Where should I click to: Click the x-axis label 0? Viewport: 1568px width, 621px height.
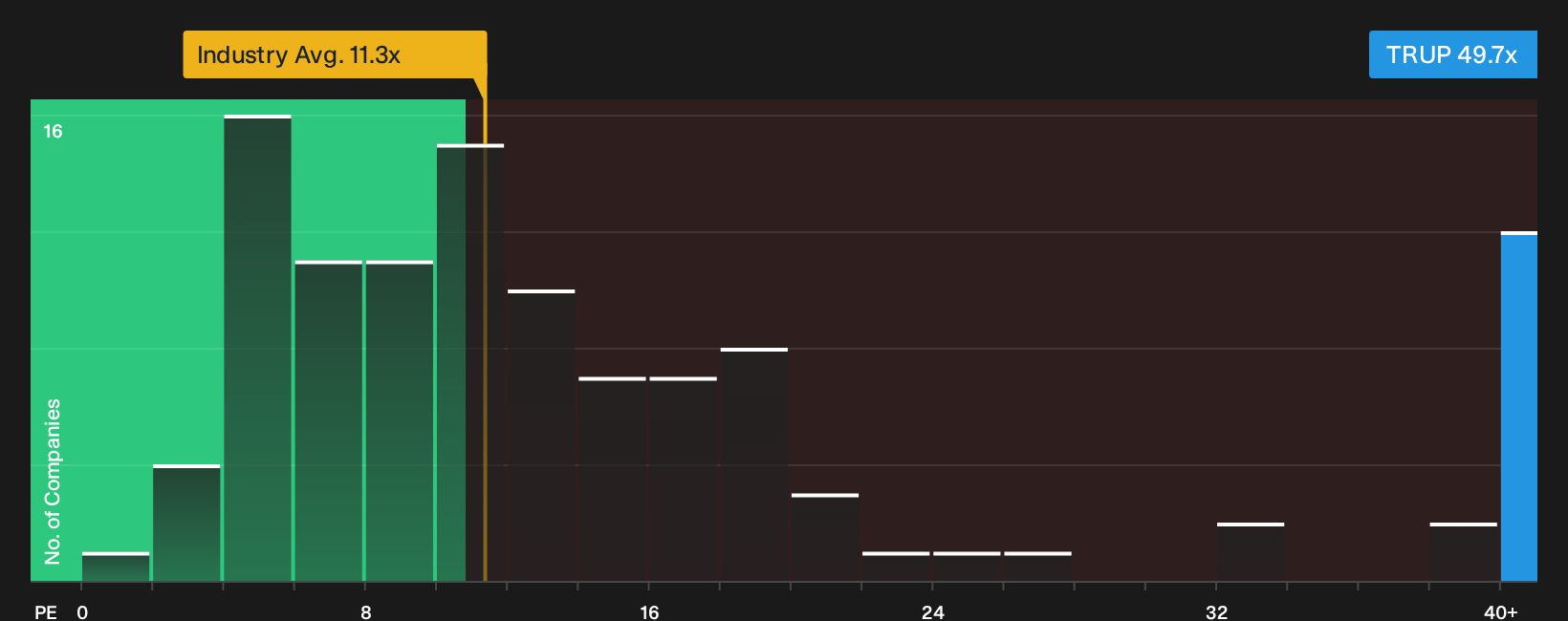coord(82,611)
